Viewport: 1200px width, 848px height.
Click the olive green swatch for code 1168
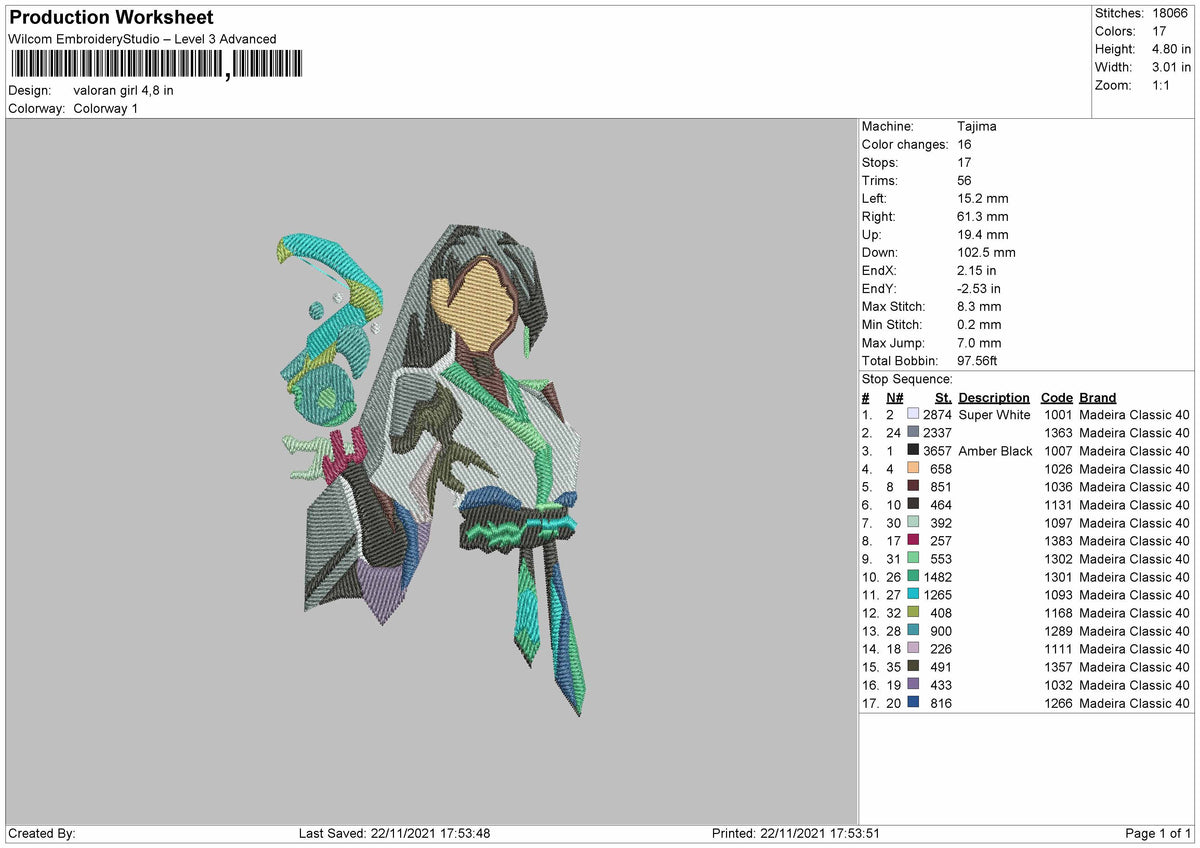pyautogui.click(x=913, y=613)
